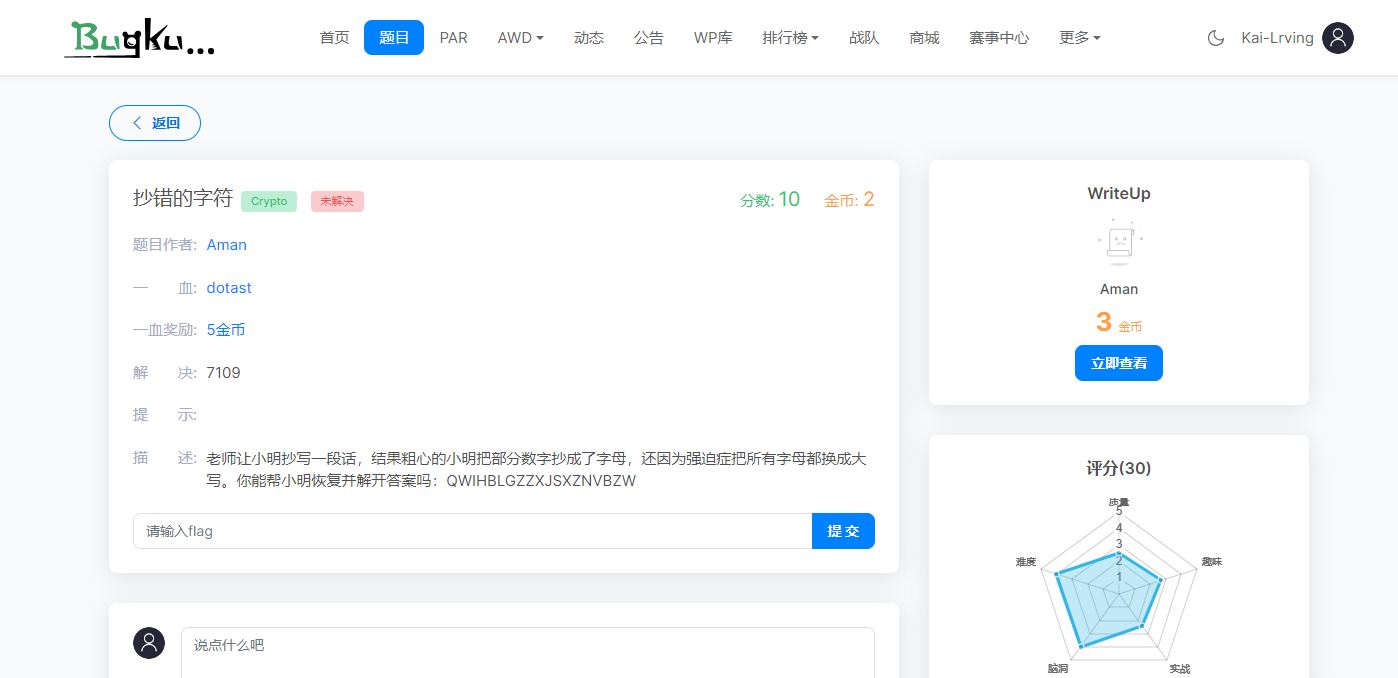Submit the flag via 提交 button
Image resolution: width=1398 pixels, height=678 pixels.
[x=843, y=531]
